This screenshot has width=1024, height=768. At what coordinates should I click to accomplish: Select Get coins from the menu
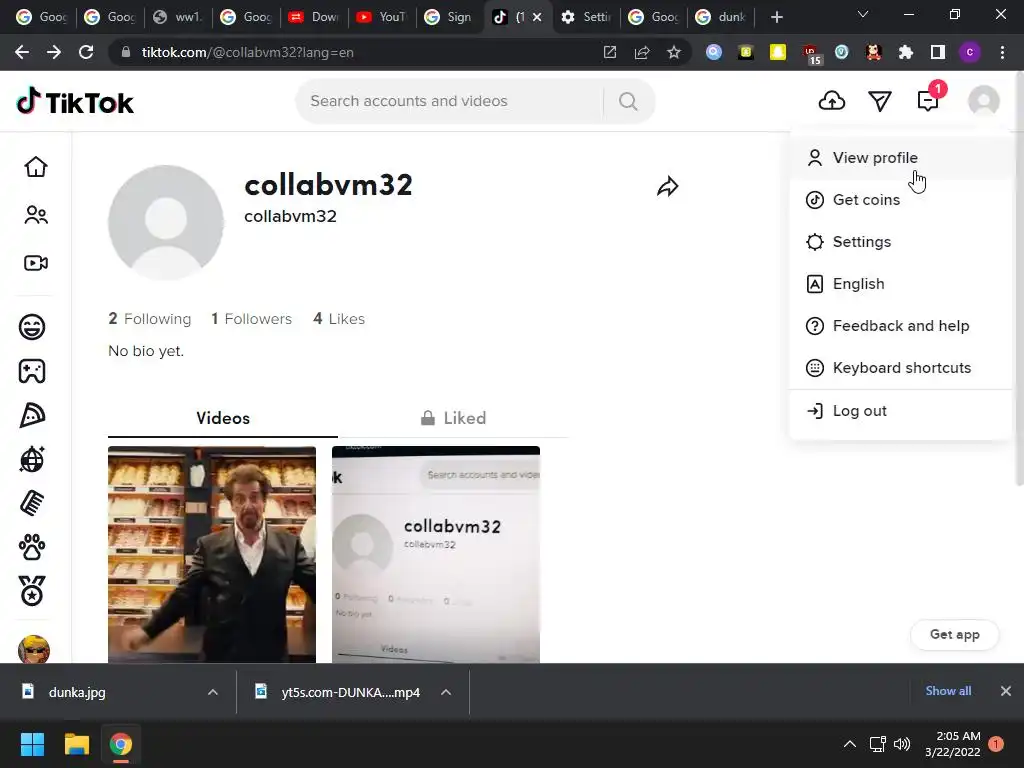[900, 200]
